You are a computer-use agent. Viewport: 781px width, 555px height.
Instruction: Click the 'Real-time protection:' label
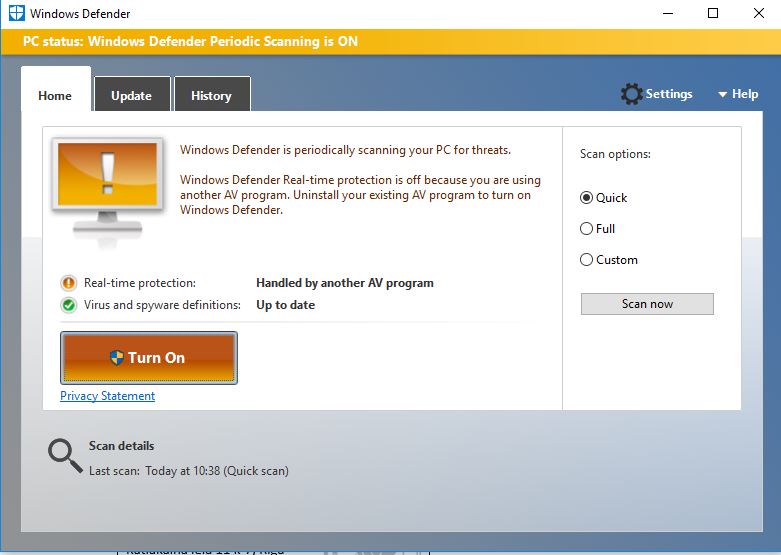(140, 283)
